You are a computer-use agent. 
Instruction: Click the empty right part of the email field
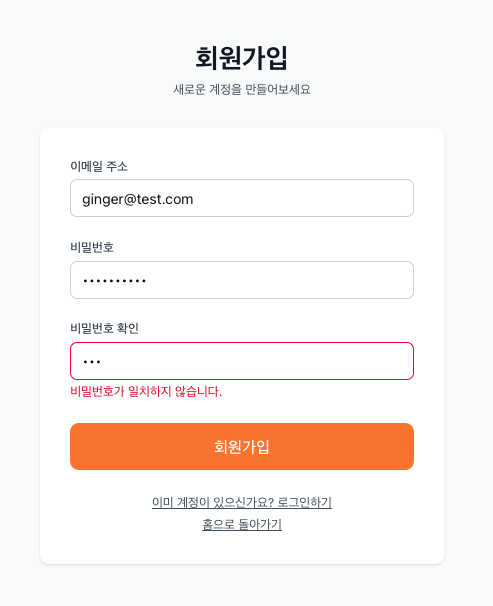pyautogui.click(x=328, y=198)
